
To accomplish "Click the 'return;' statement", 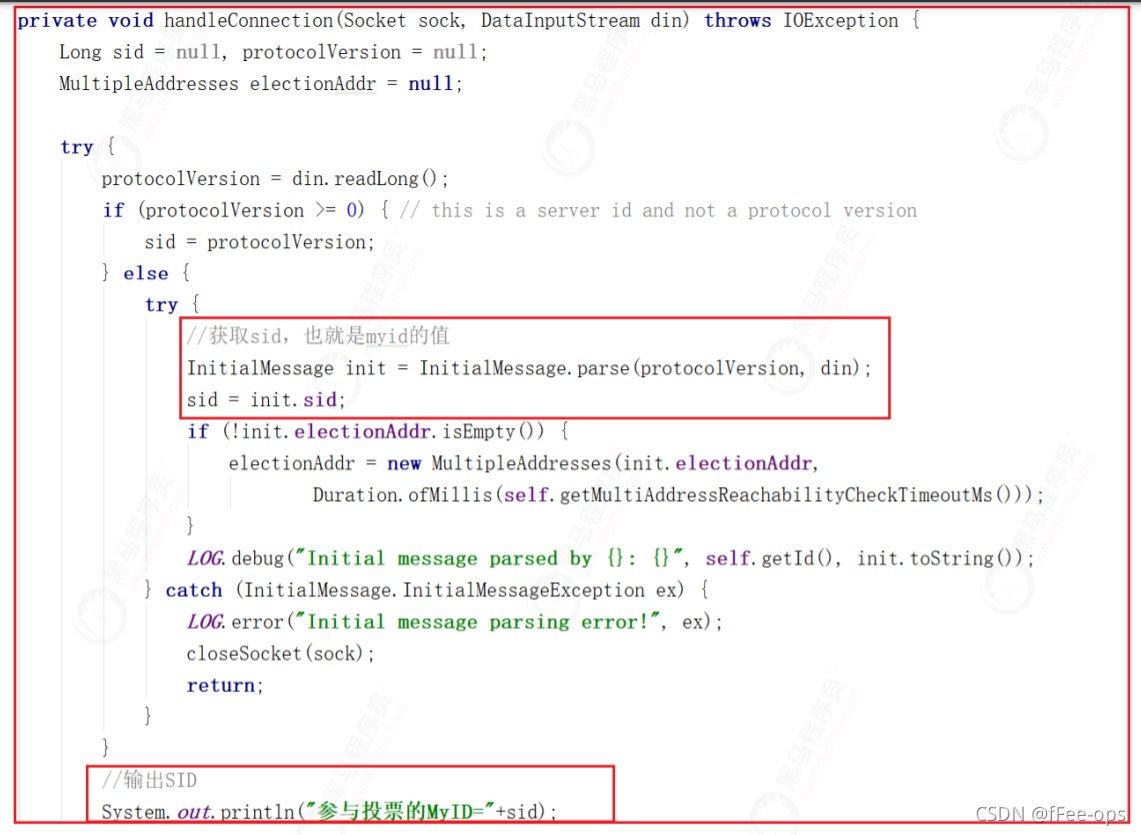I will (x=225, y=686).
